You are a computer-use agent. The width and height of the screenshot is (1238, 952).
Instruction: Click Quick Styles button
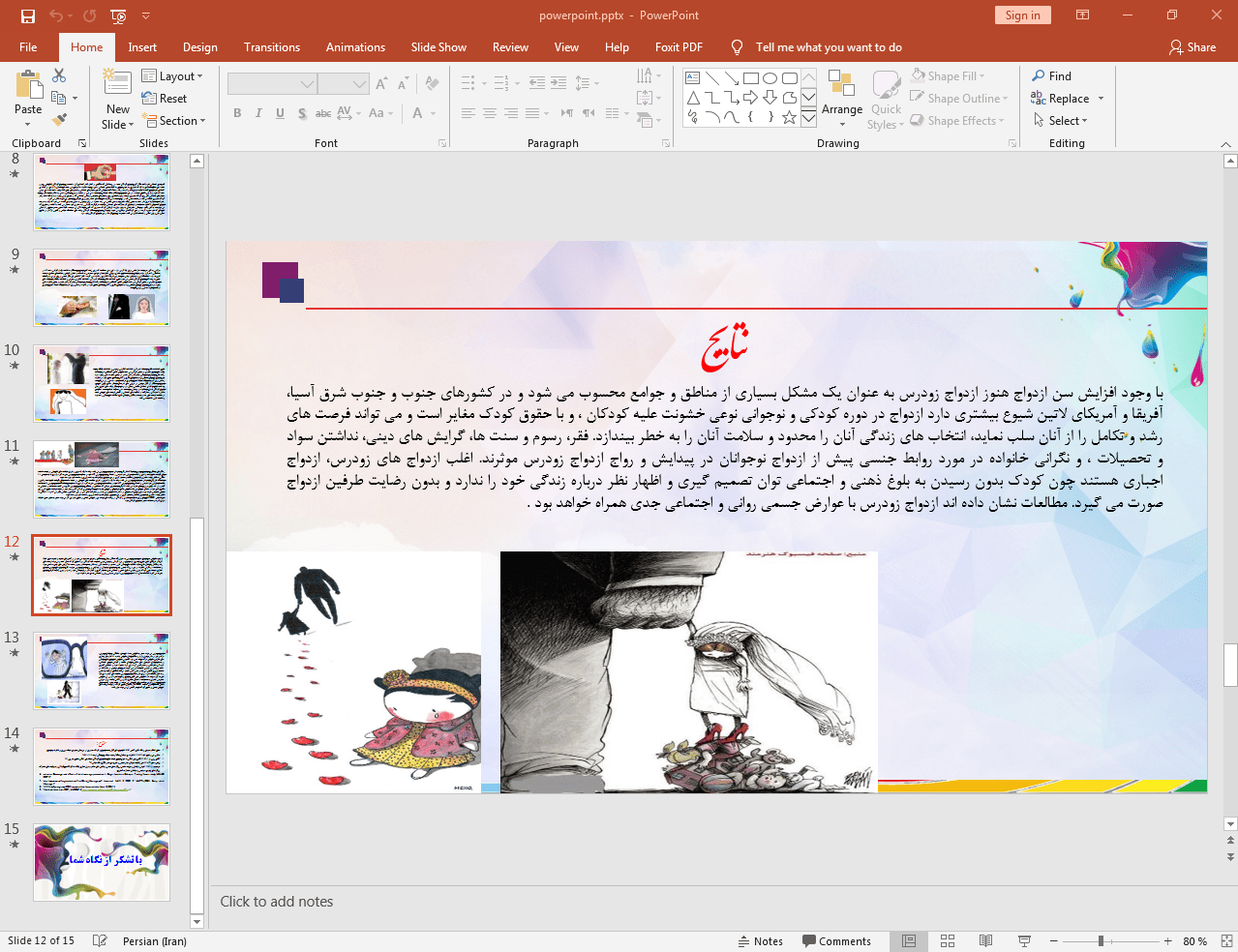886,99
